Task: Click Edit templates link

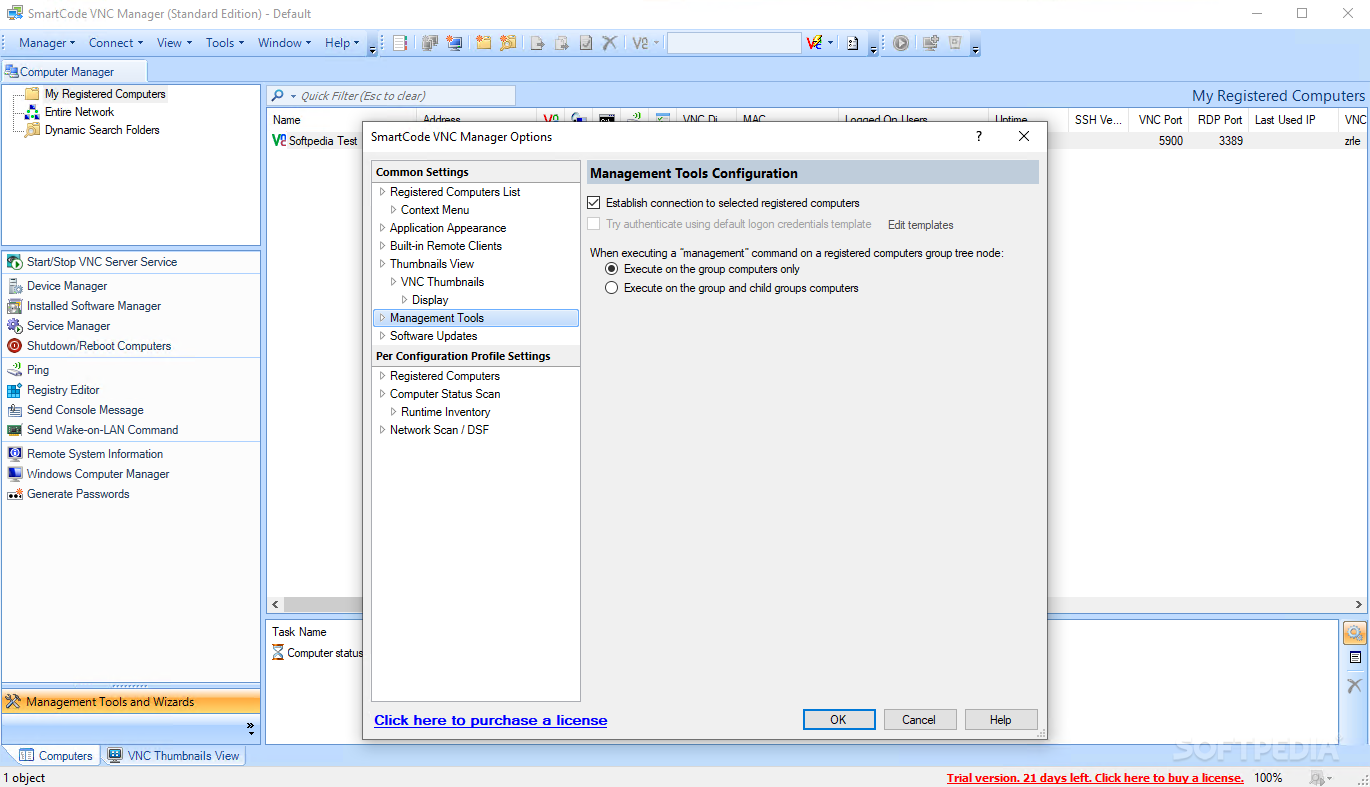Action: click(x=921, y=225)
